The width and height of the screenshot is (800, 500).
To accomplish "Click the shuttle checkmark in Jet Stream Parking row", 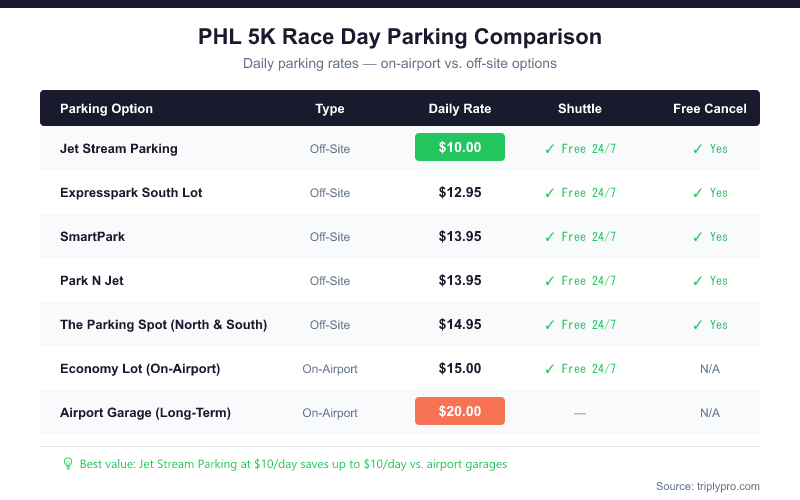I will pos(549,148).
